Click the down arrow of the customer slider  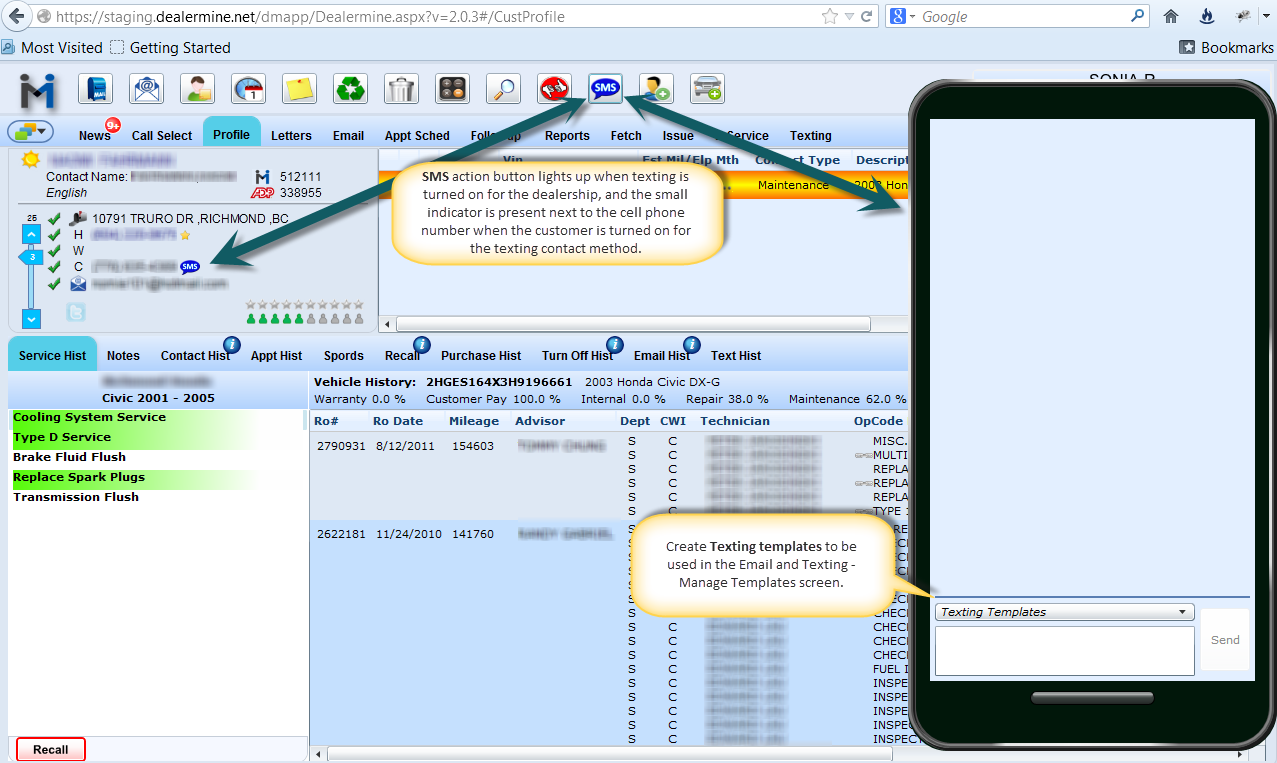31,319
